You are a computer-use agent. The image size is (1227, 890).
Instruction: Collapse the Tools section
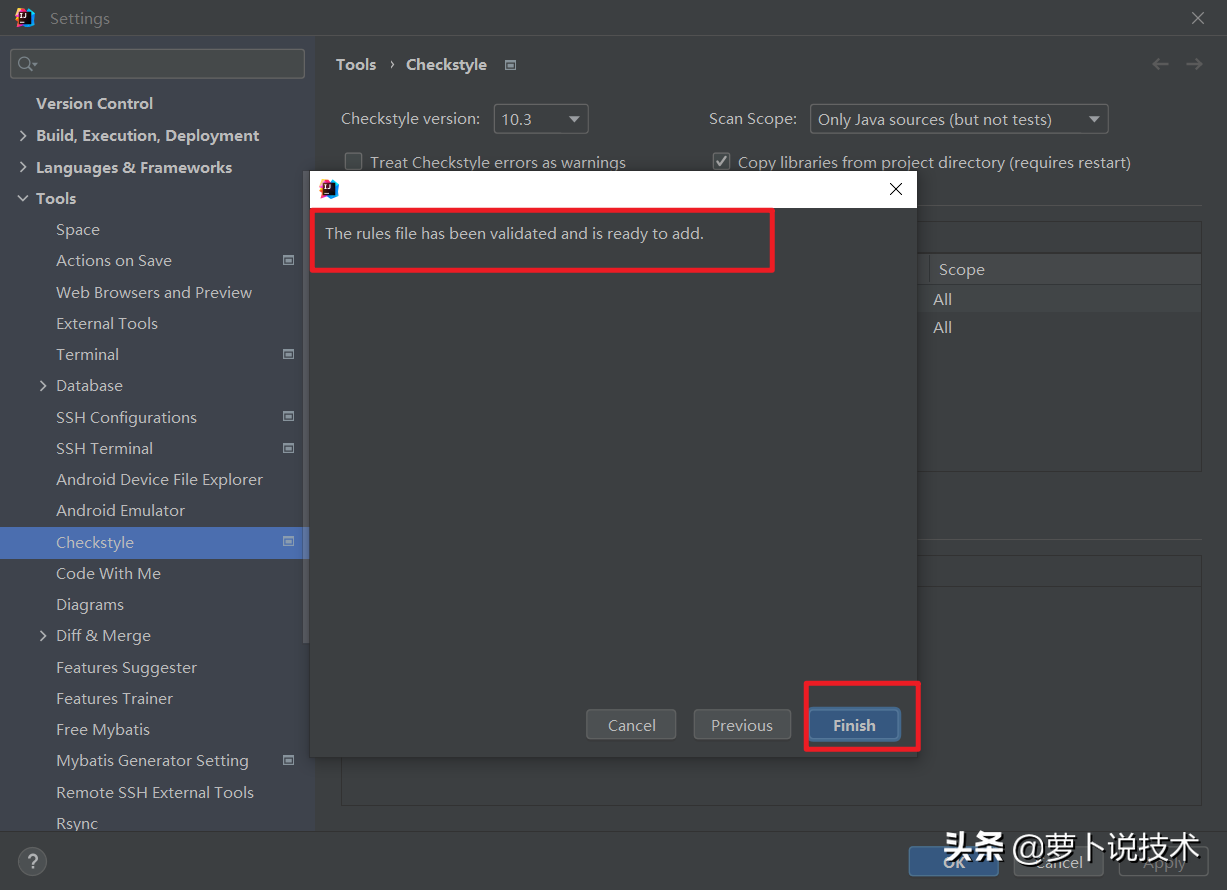click(x=23, y=199)
